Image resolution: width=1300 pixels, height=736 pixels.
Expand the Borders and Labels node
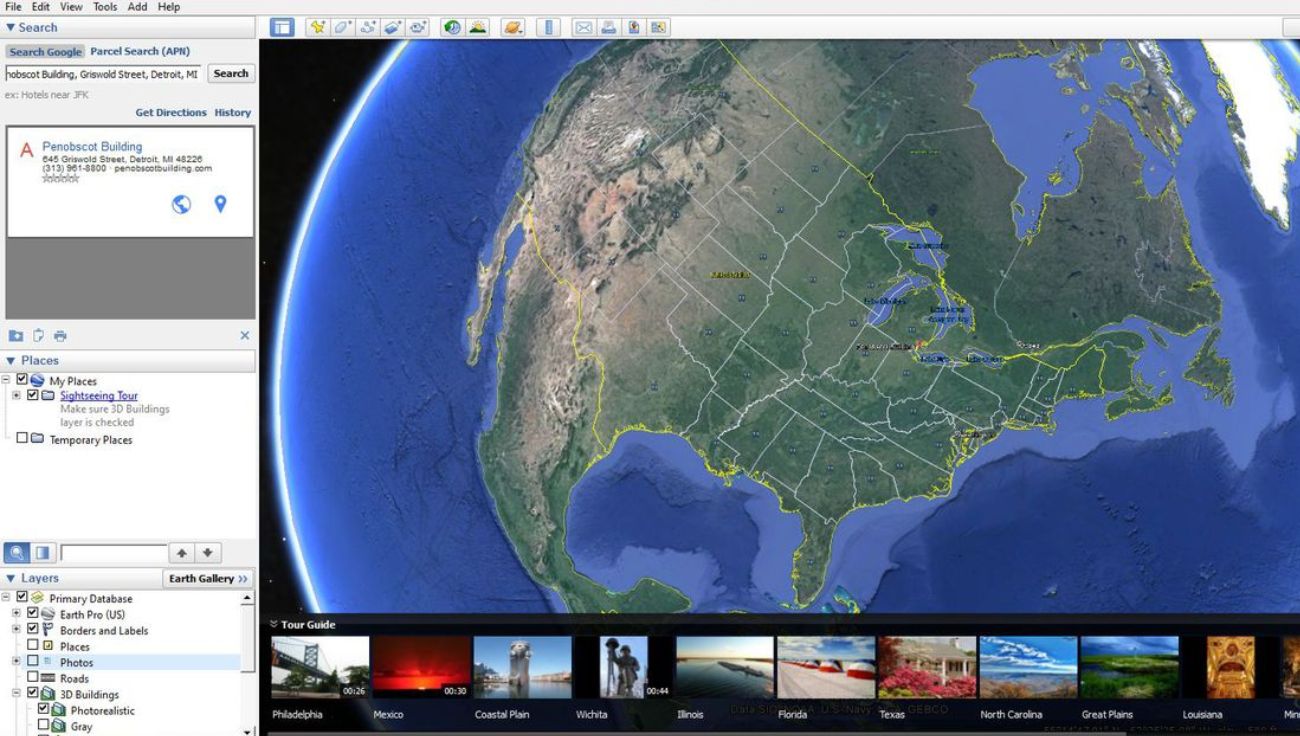point(16,630)
